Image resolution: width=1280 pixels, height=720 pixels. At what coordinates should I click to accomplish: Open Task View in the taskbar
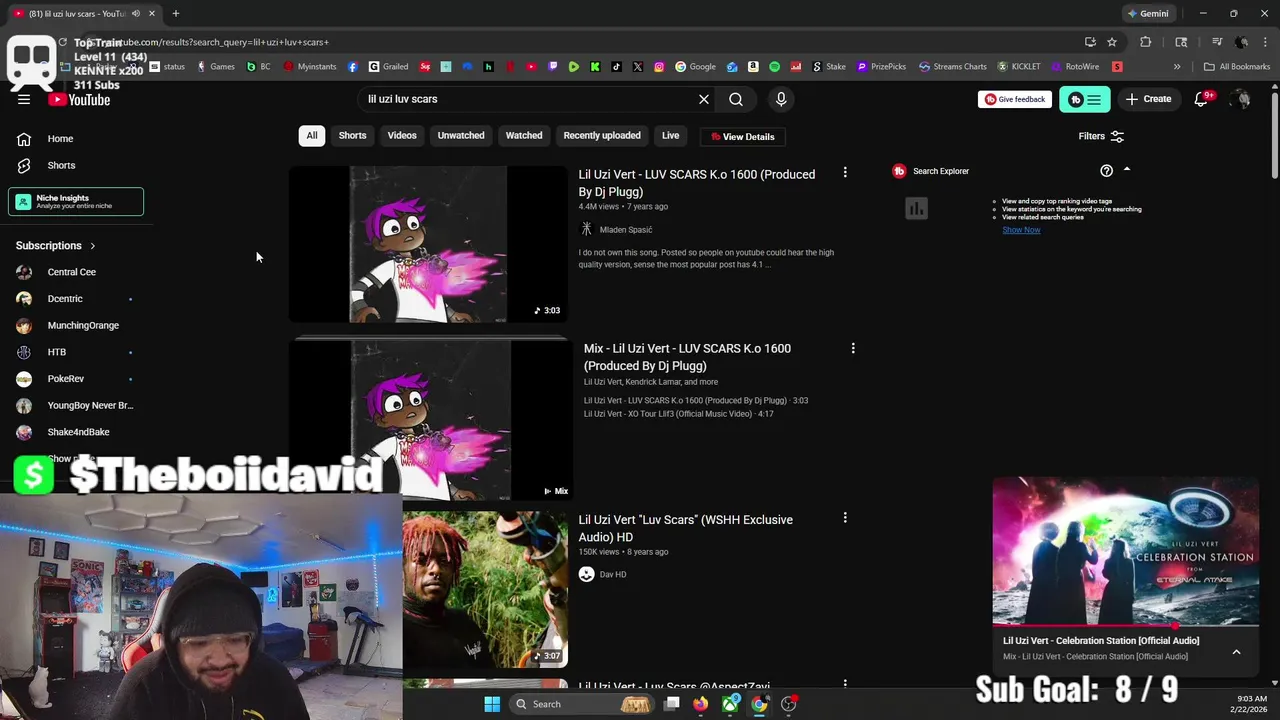tap(672, 704)
